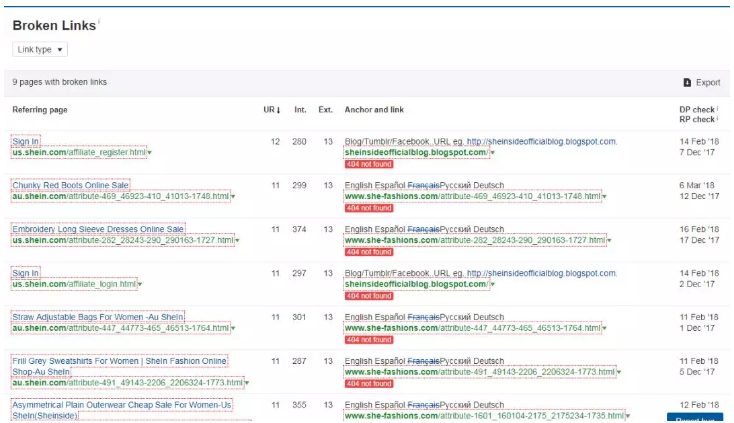Open http://sheinsideofficialblog anchor in affiliate_login row
Screen dimensions: 734x423
coord(542,273)
